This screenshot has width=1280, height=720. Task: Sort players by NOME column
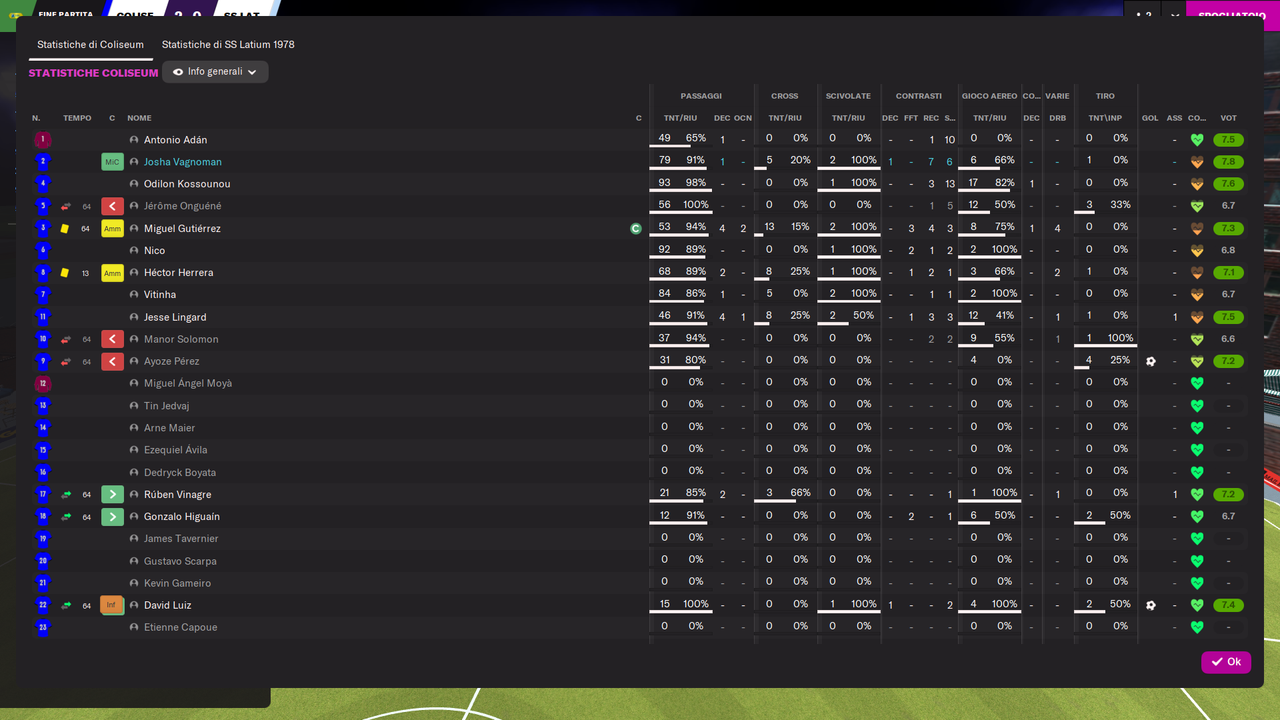[139, 118]
